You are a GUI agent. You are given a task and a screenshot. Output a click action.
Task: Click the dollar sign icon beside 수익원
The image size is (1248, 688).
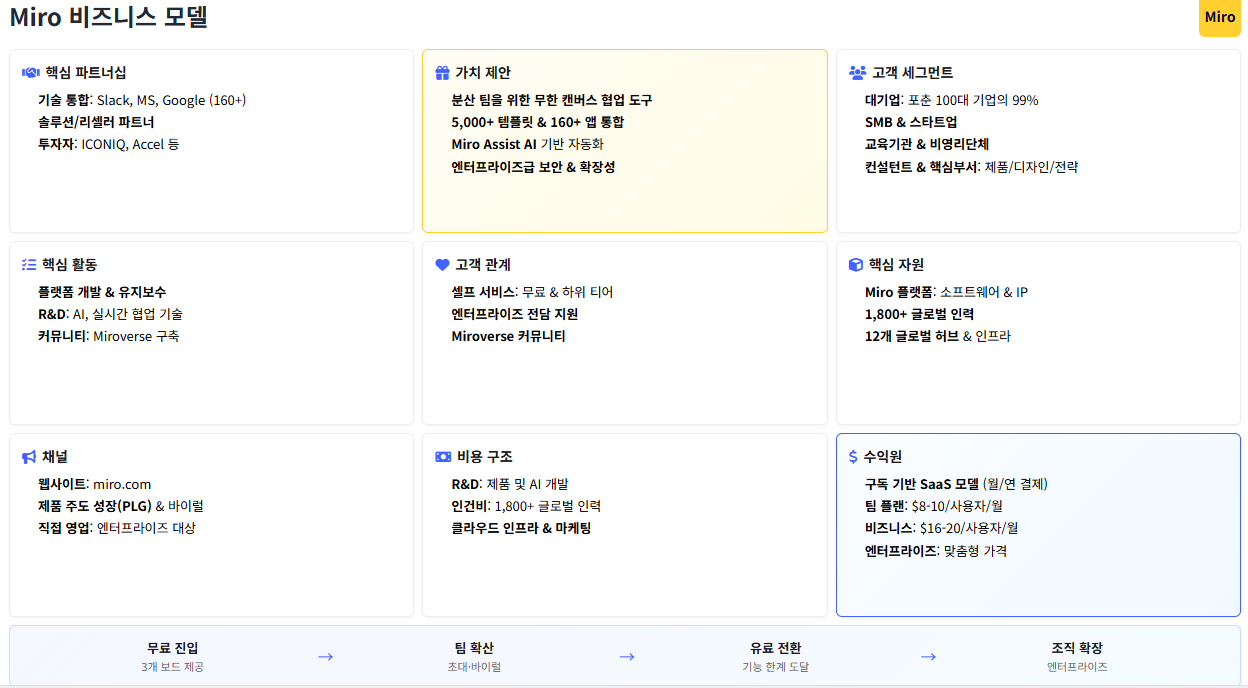(x=853, y=457)
